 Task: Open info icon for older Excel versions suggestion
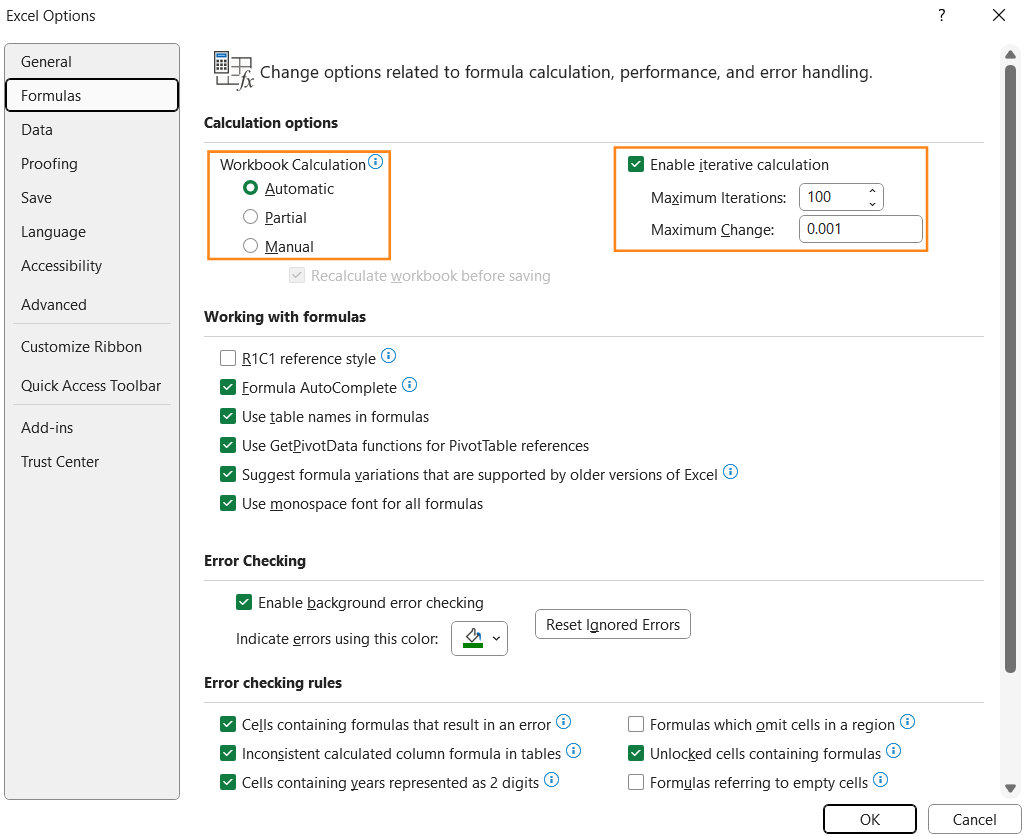pos(731,472)
